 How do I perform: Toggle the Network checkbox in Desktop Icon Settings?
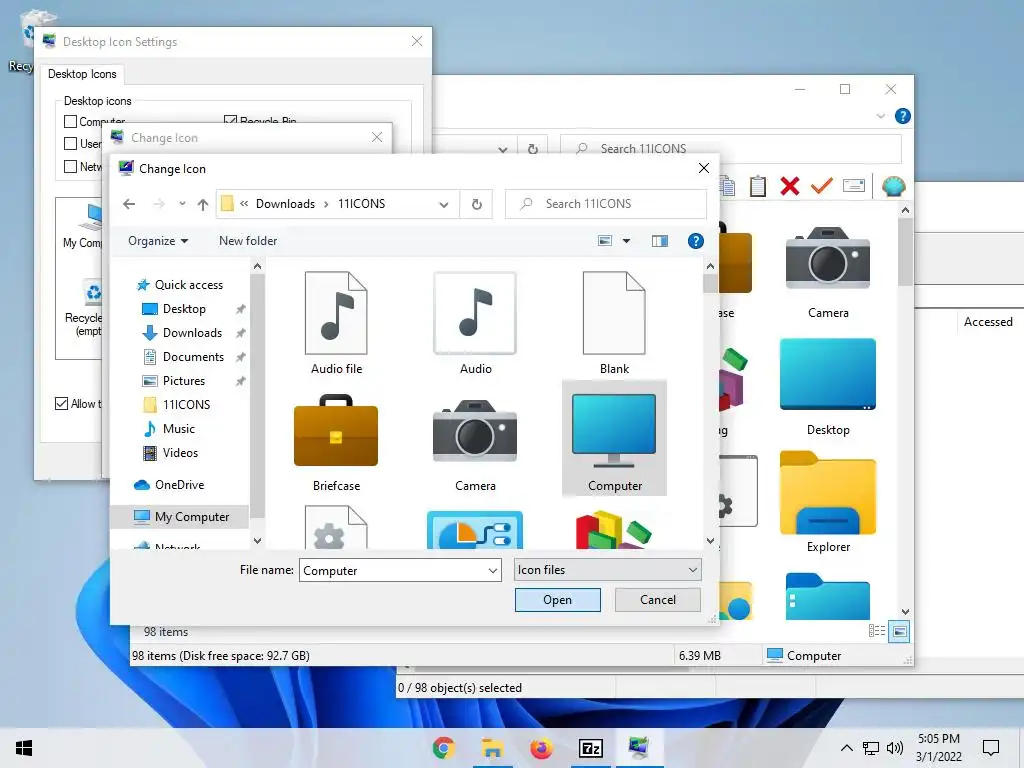pos(71,167)
